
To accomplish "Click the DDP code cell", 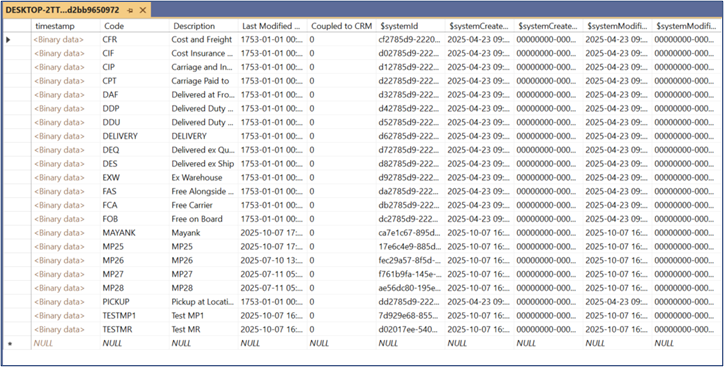I will [135, 109].
